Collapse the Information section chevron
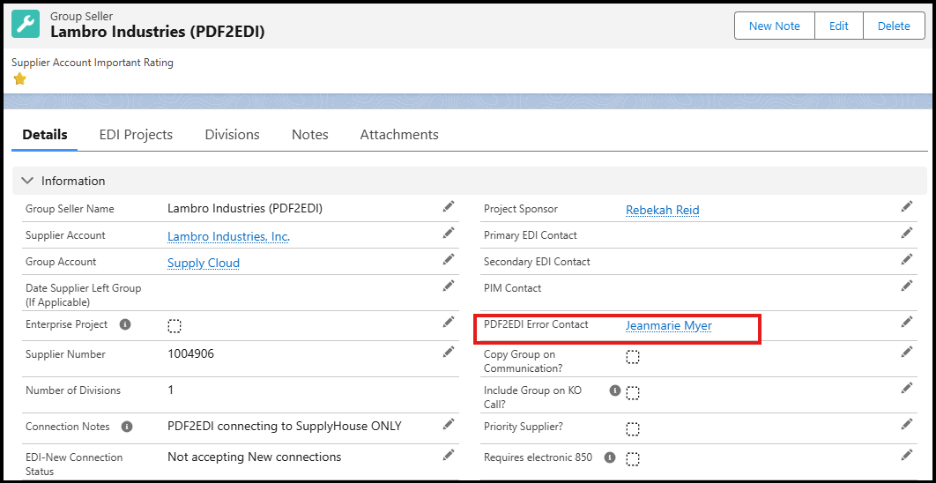 [x=27, y=180]
